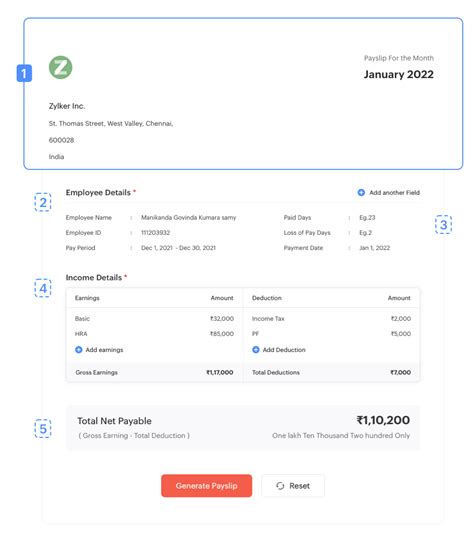Viewport: 474px width, 536px height.
Task: Edit Basic earnings amount ₹32,000
Action: pos(222,319)
